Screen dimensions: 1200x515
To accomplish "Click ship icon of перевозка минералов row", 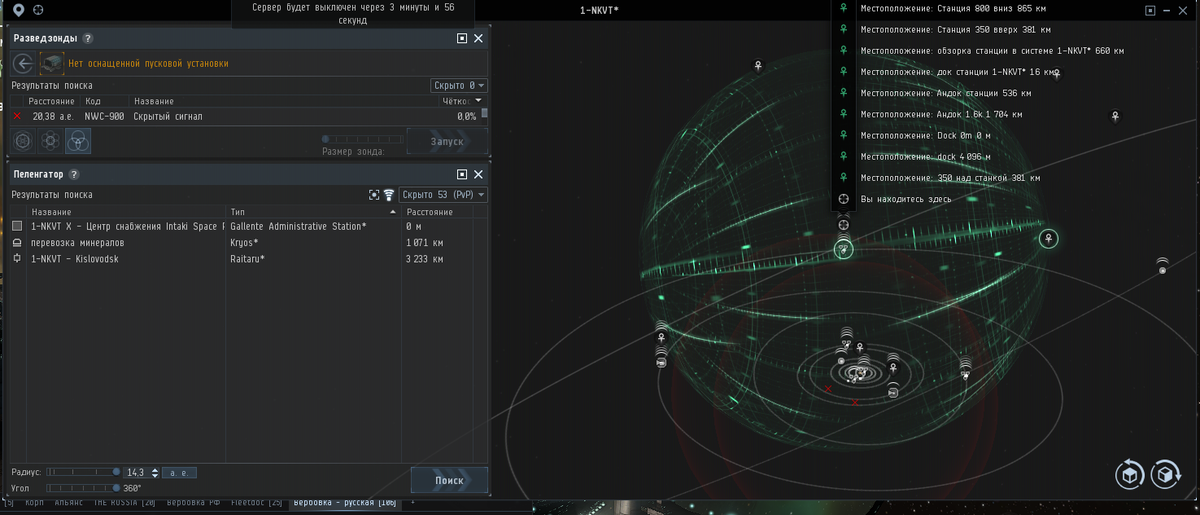I will point(17,243).
